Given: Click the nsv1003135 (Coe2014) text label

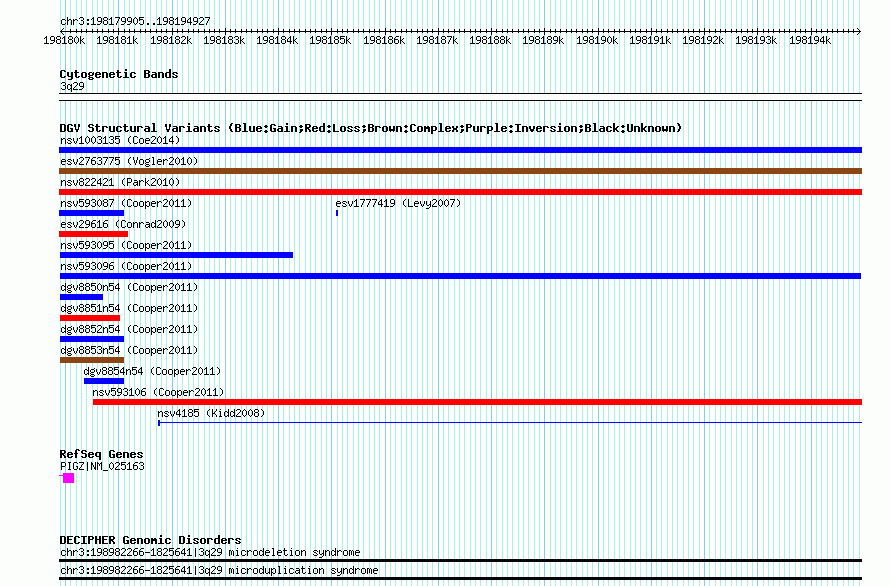Looking at the screenshot, I should tap(120, 140).
